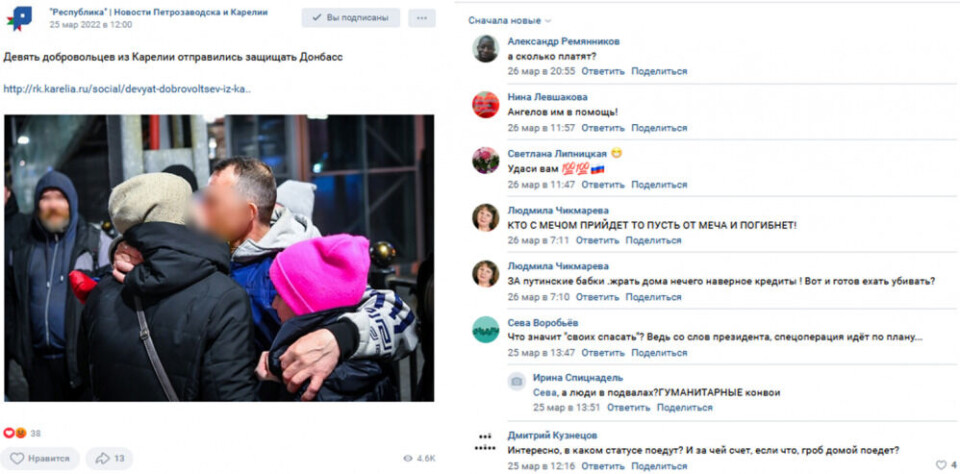Click Ответить under Ирина Спицнадель's reply

pyautogui.click(x=629, y=407)
